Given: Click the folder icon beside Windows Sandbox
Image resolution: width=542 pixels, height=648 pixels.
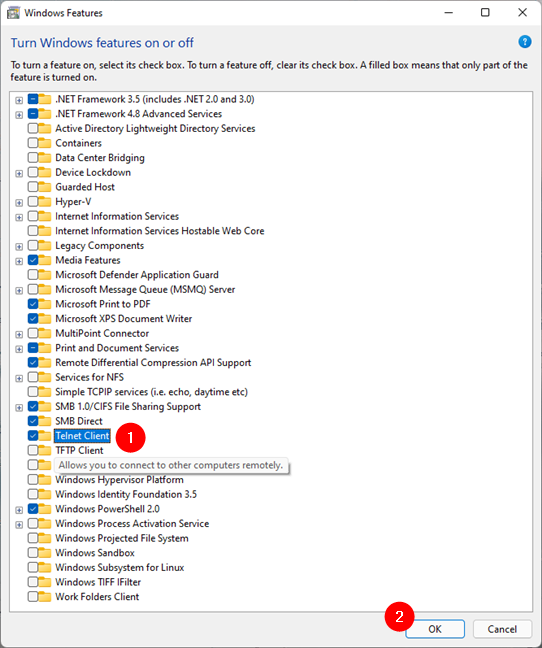Looking at the screenshot, I should coord(45,553).
